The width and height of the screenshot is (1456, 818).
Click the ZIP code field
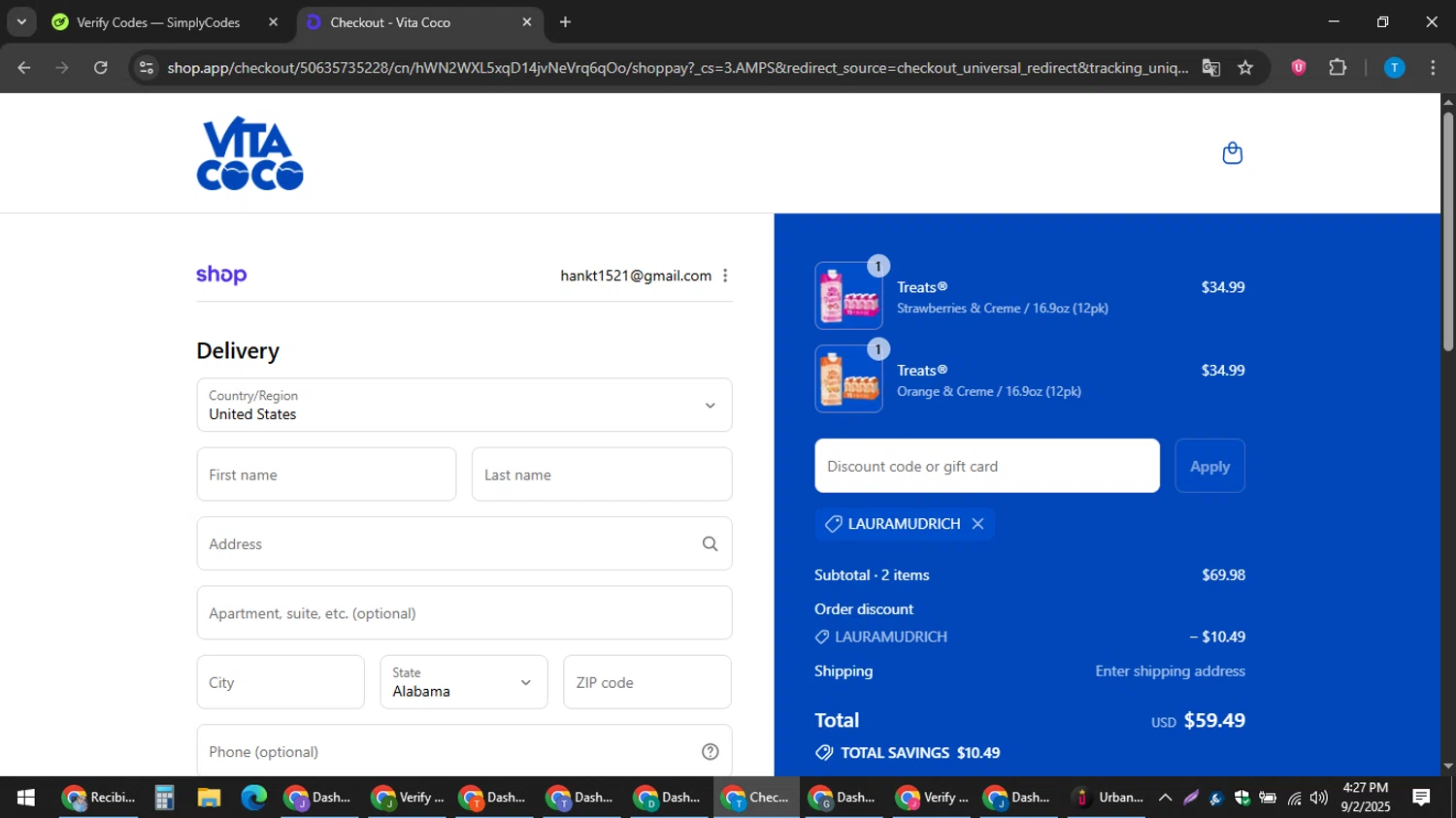click(x=647, y=682)
